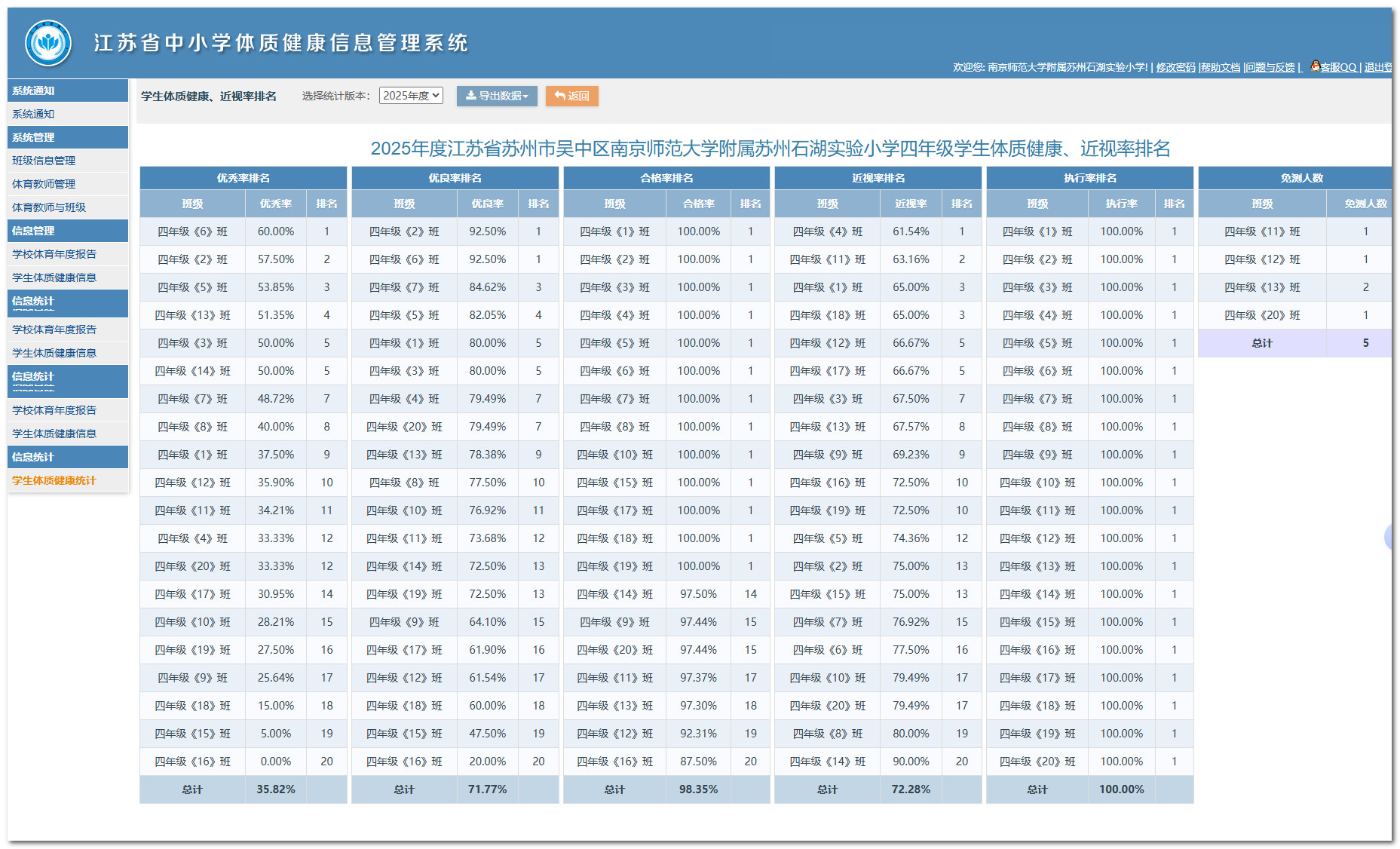Click the return arrow icon on 返回 button

[559, 96]
